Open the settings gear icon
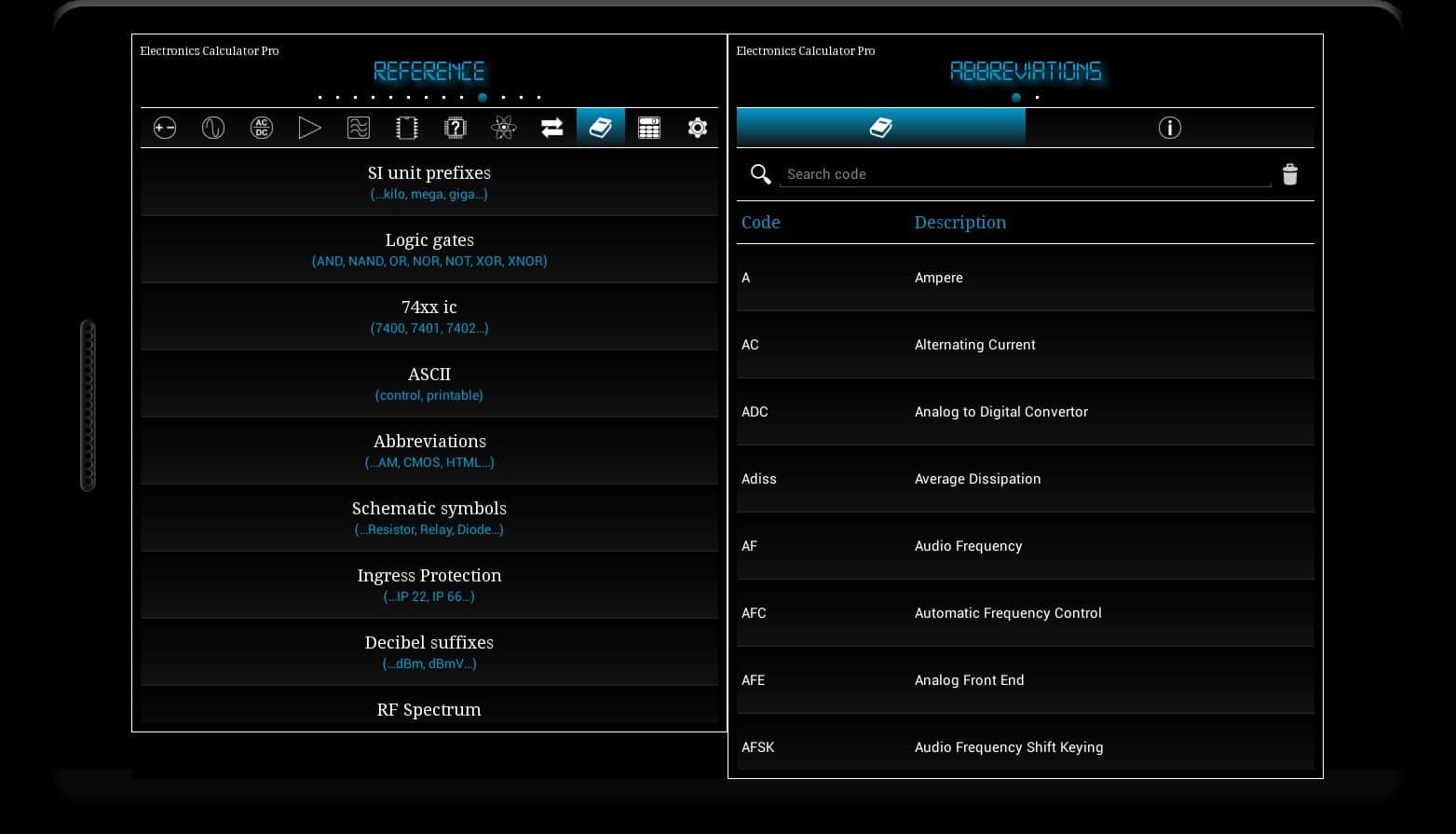Image resolution: width=1456 pixels, height=834 pixels. 698,128
